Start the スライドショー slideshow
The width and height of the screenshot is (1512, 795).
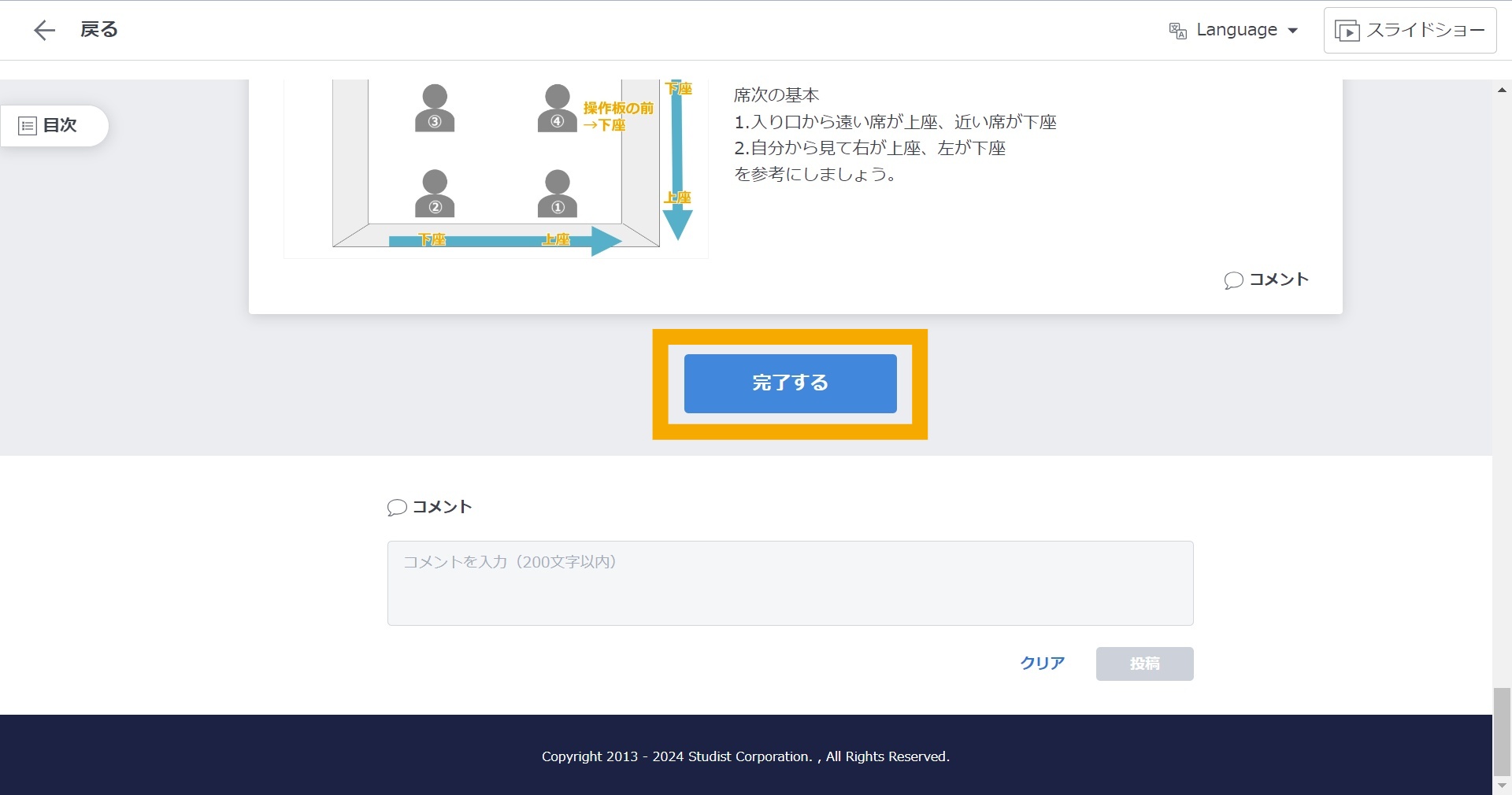coord(1410,31)
